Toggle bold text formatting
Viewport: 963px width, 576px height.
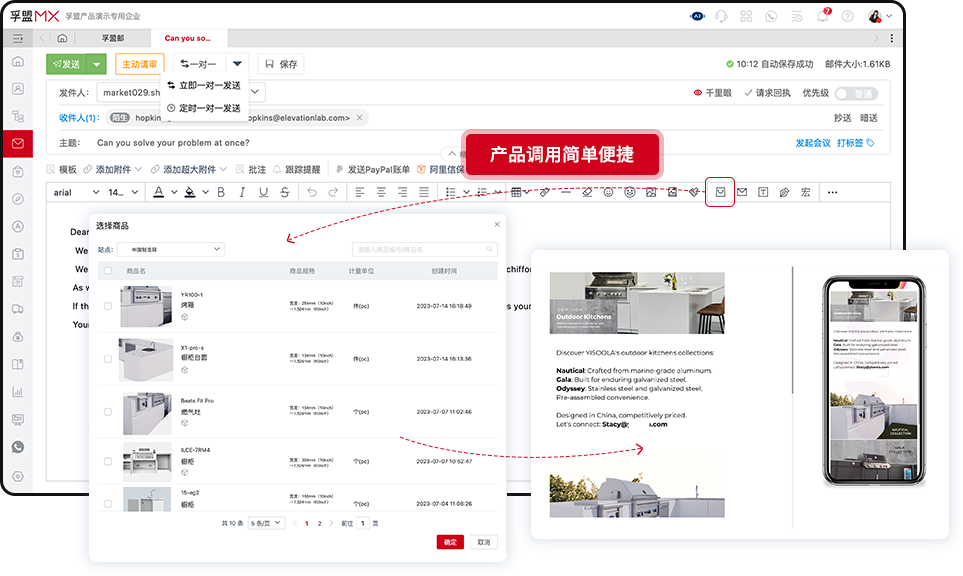[x=220, y=192]
